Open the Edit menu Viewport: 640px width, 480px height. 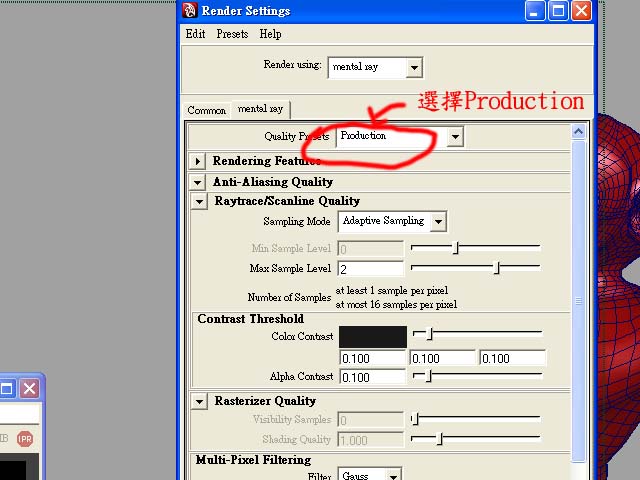coord(195,34)
